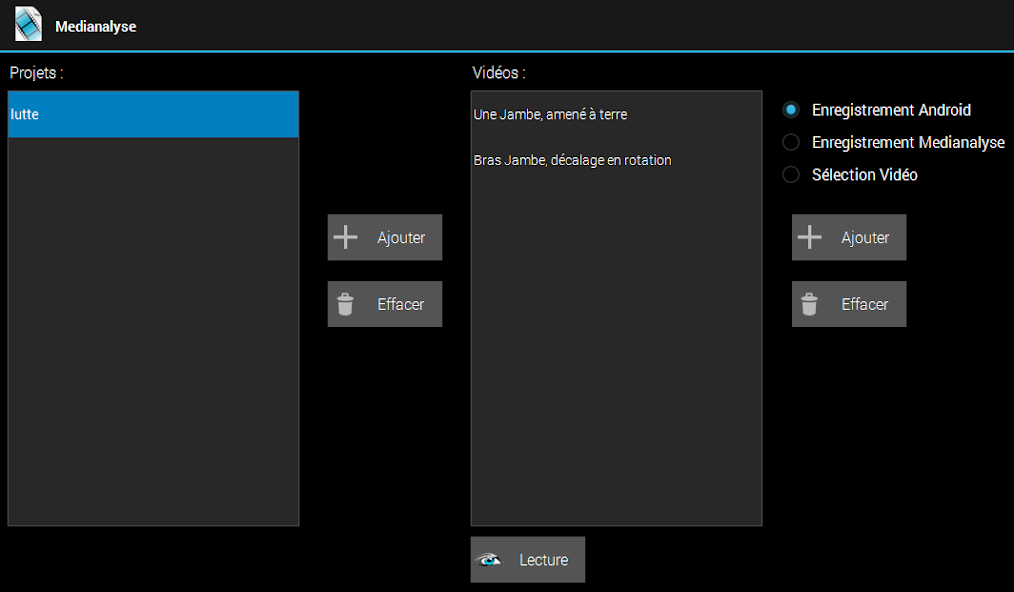
Task: Select the video "Bras Jambe, décalage en rotation"
Action: 573,160
